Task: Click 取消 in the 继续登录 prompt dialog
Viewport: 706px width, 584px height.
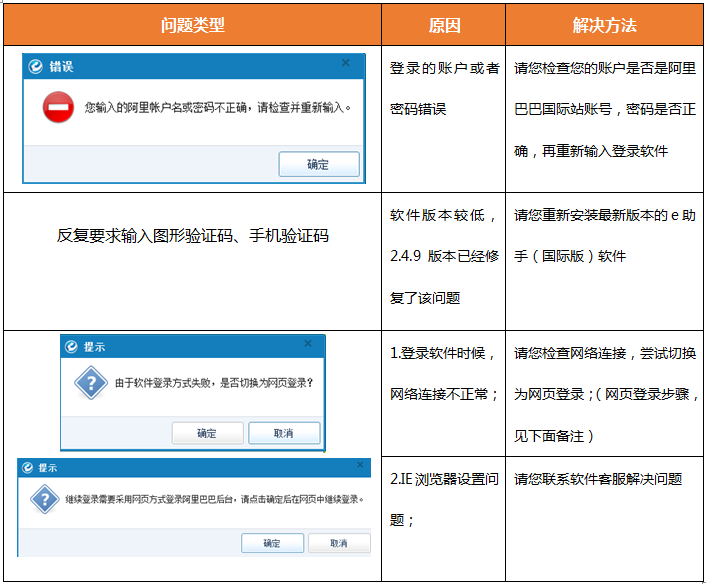Action: coord(339,543)
